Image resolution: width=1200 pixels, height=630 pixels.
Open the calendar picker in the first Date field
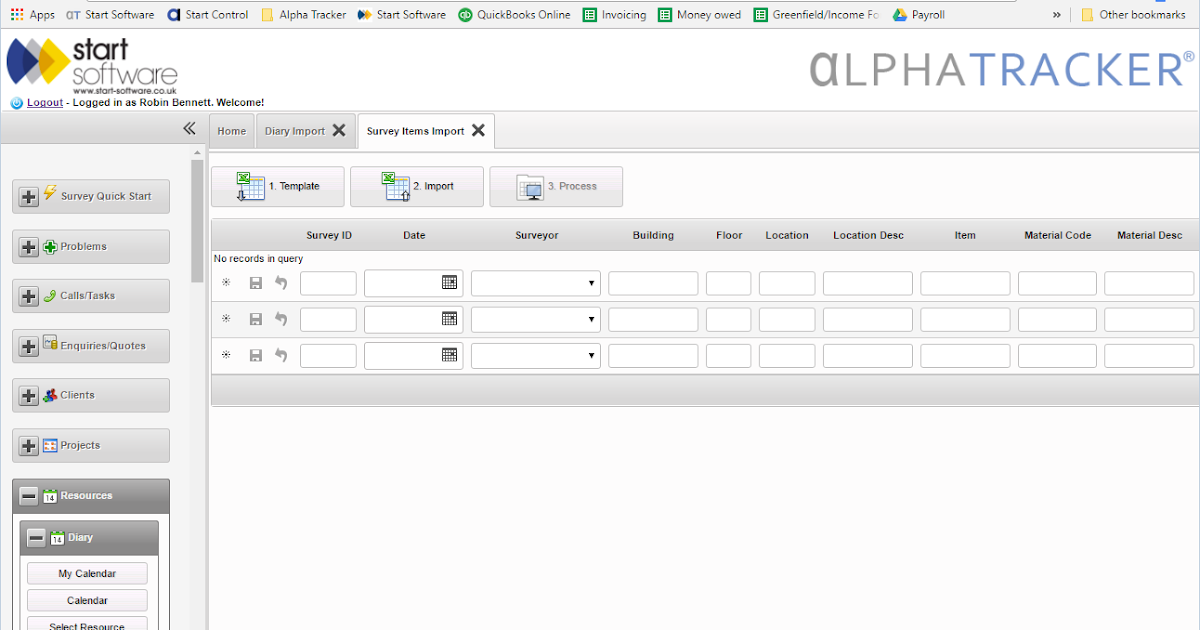pos(451,283)
